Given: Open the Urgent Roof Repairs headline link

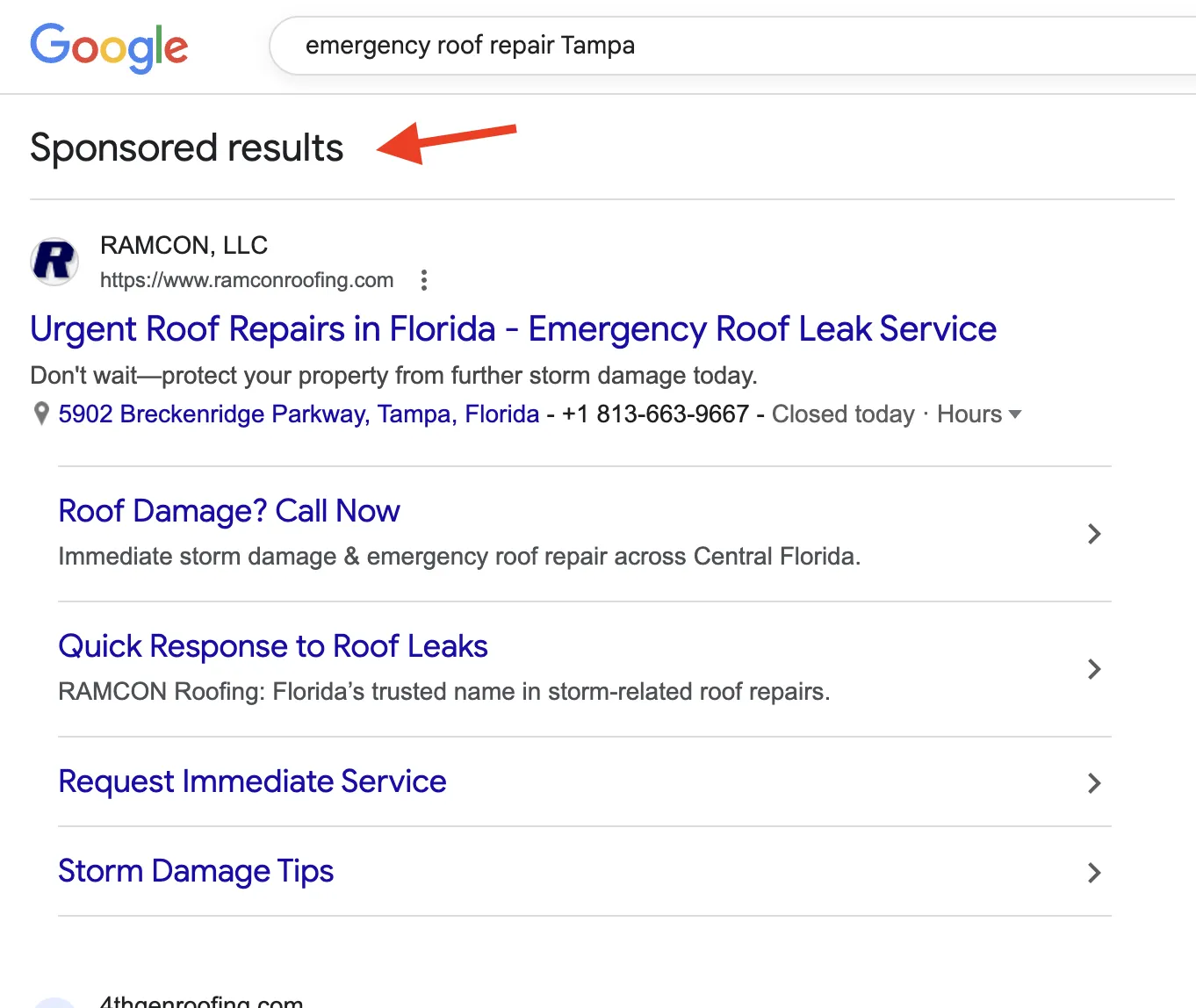Looking at the screenshot, I should 513,329.
